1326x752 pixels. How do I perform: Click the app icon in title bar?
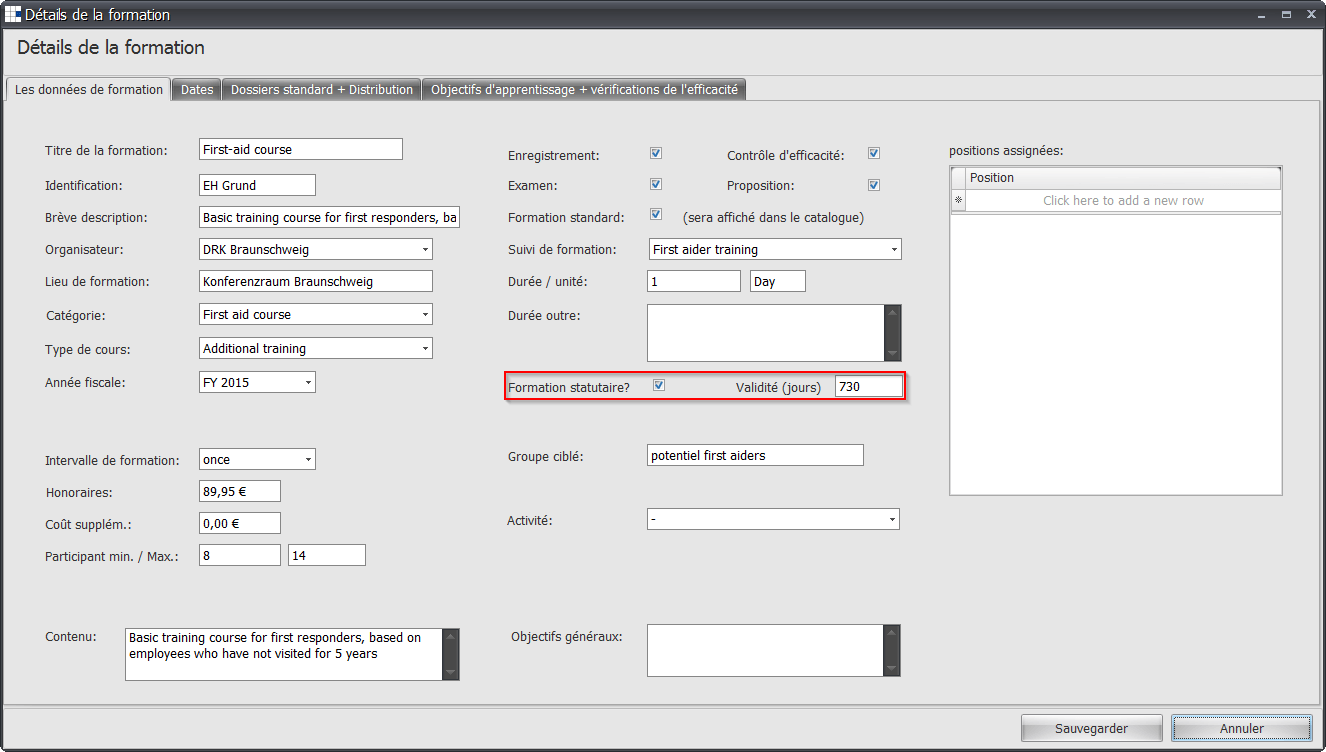13,15
